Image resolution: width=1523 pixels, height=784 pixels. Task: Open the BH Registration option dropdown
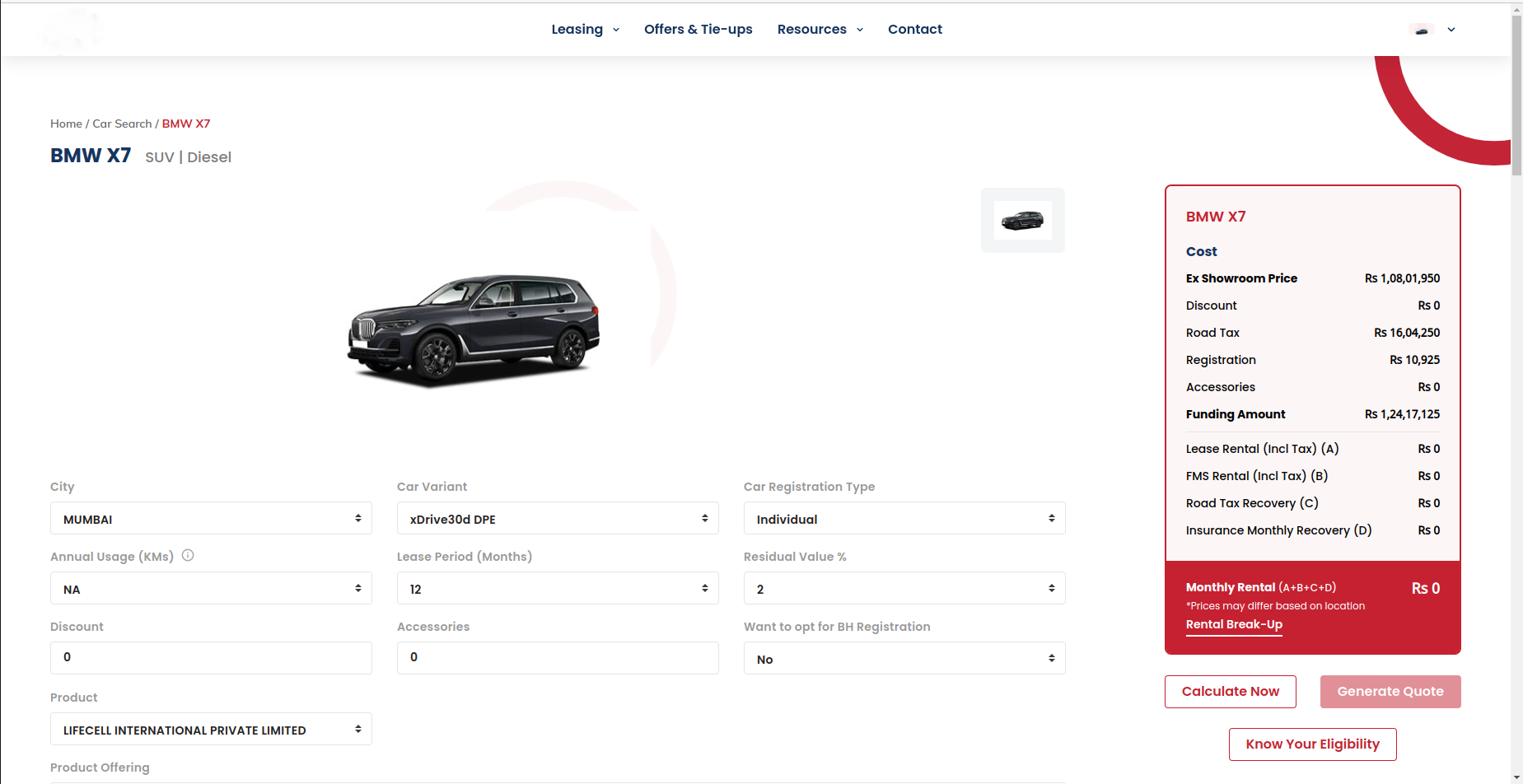tap(904, 658)
